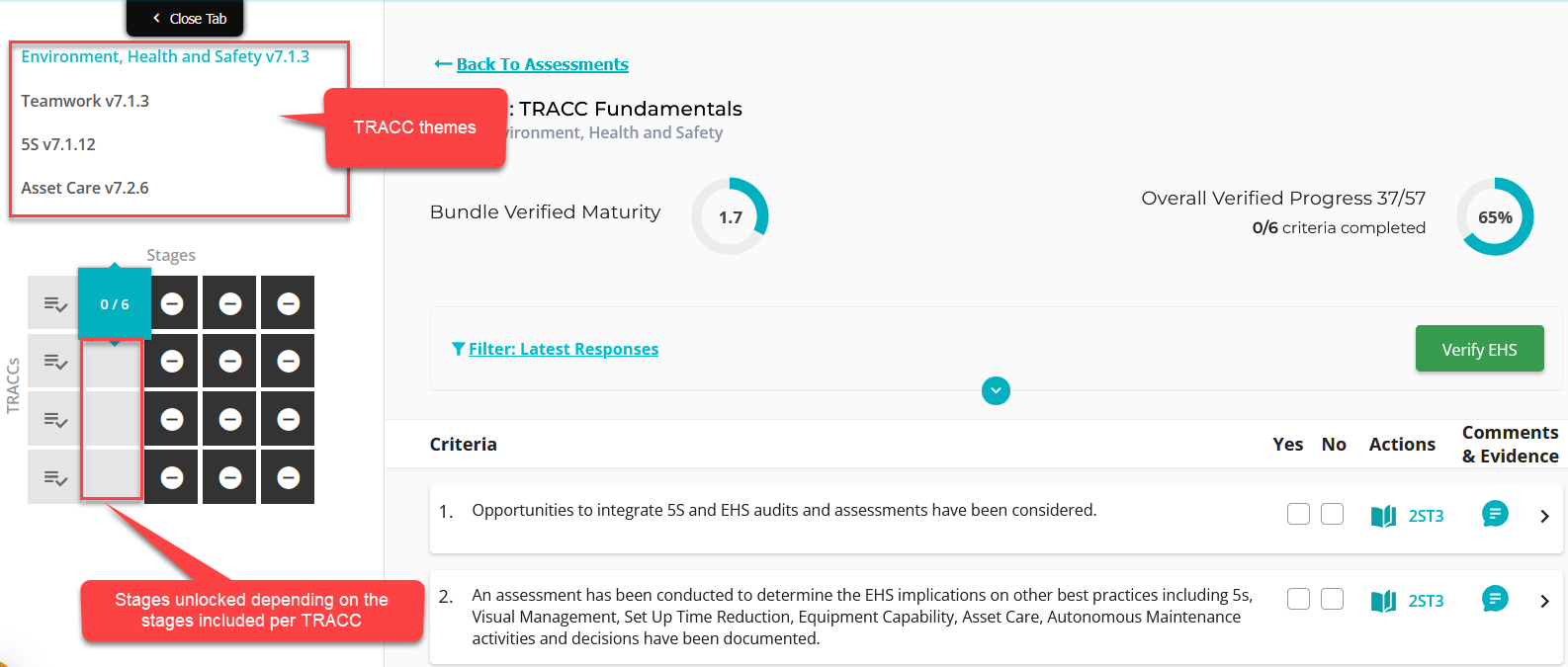The height and width of the screenshot is (667, 1568).
Task: Click checklist icon in first TRACC row
Action: tap(55, 304)
